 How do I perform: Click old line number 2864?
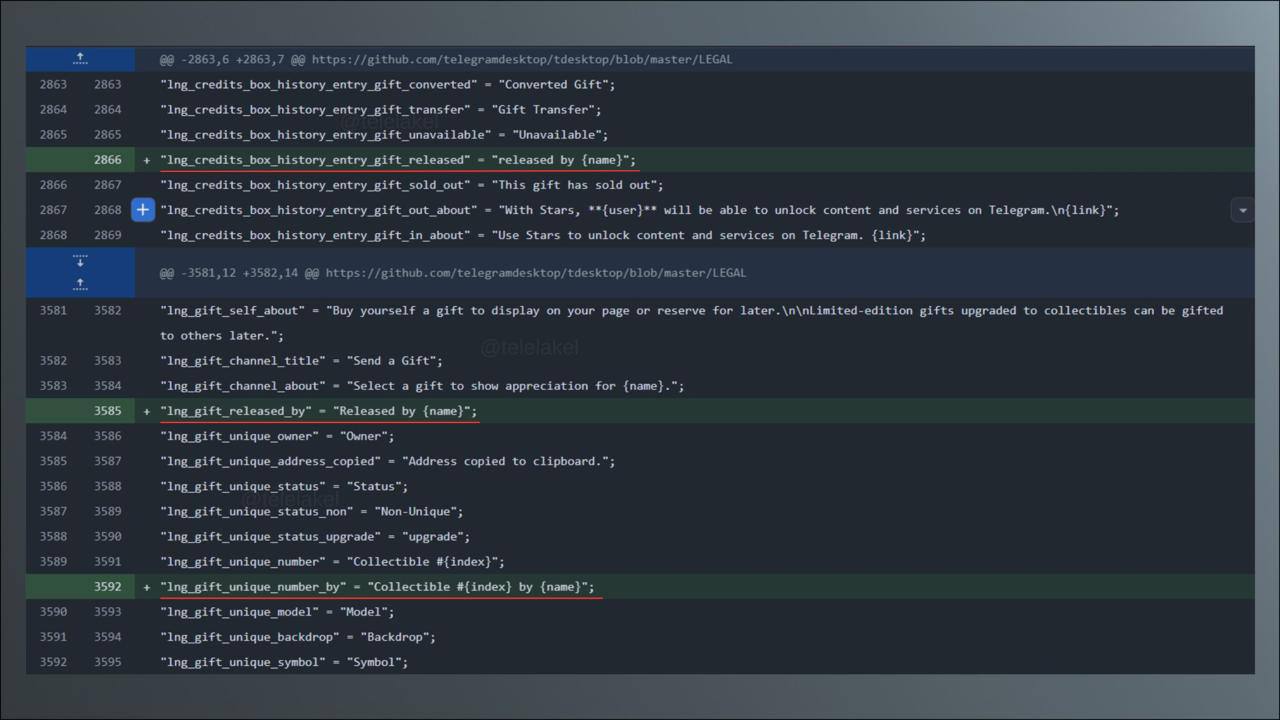point(54,110)
